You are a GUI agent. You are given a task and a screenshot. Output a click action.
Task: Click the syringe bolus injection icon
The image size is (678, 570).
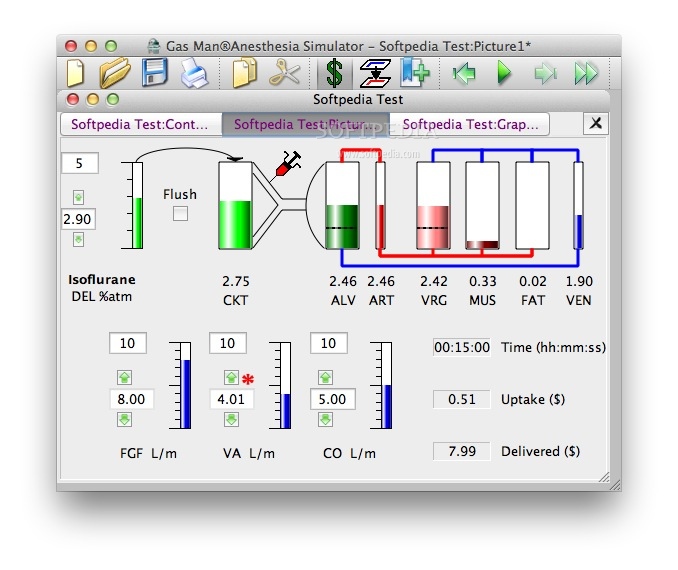[288, 164]
